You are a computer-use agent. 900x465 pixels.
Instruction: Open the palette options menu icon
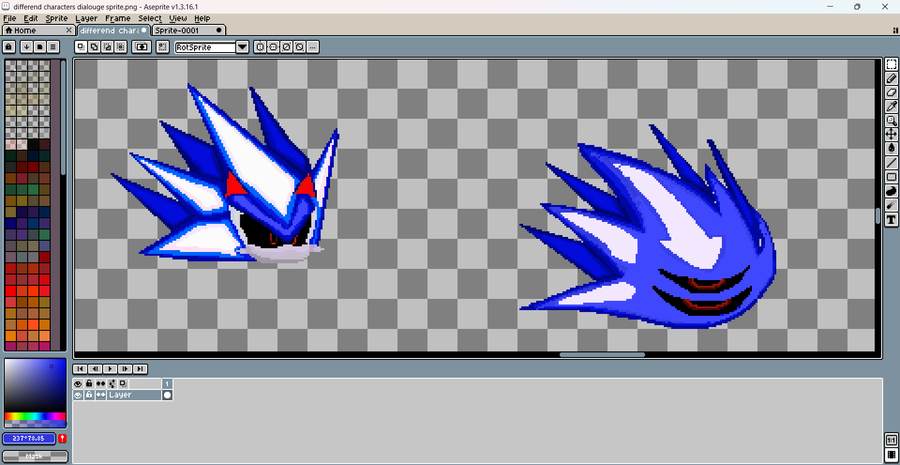(x=53, y=47)
